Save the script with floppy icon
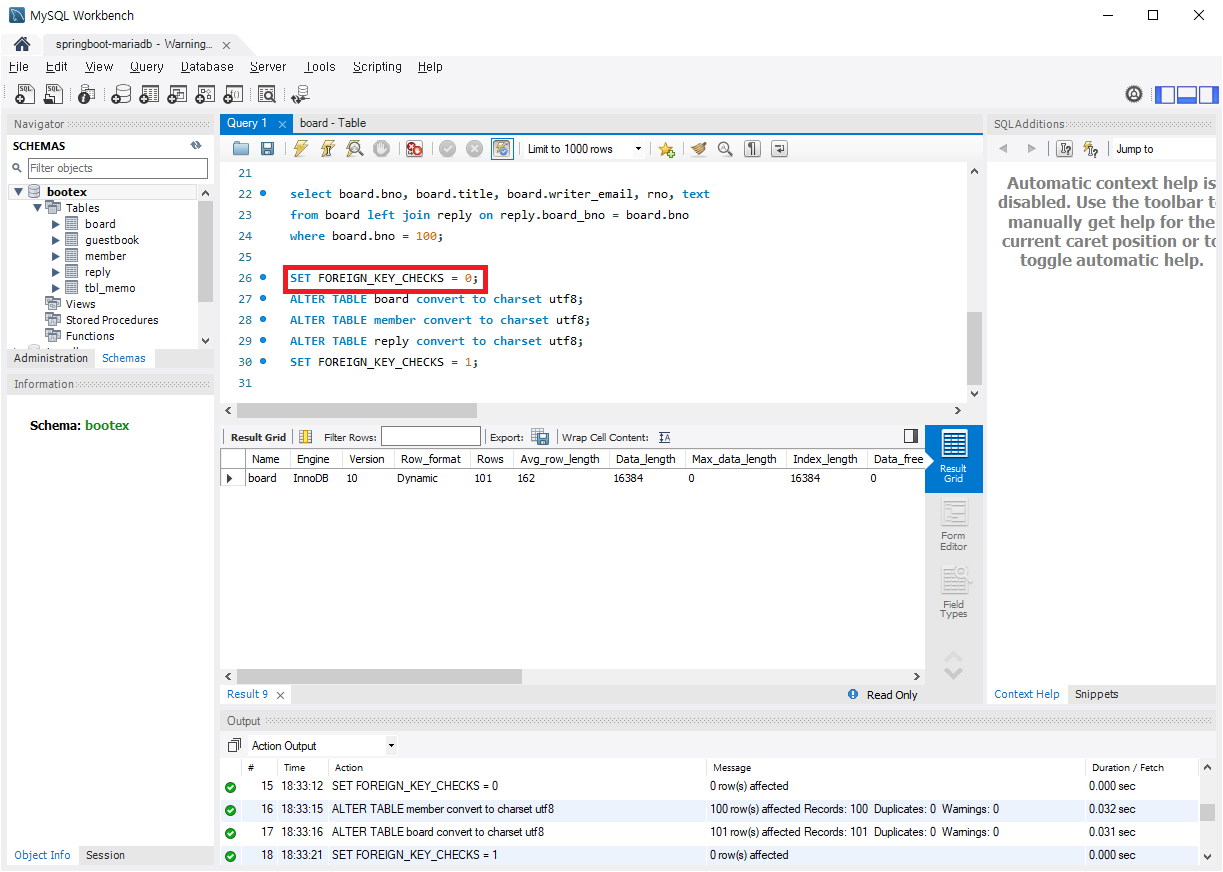The image size is (1223, 872). point(267,149)
